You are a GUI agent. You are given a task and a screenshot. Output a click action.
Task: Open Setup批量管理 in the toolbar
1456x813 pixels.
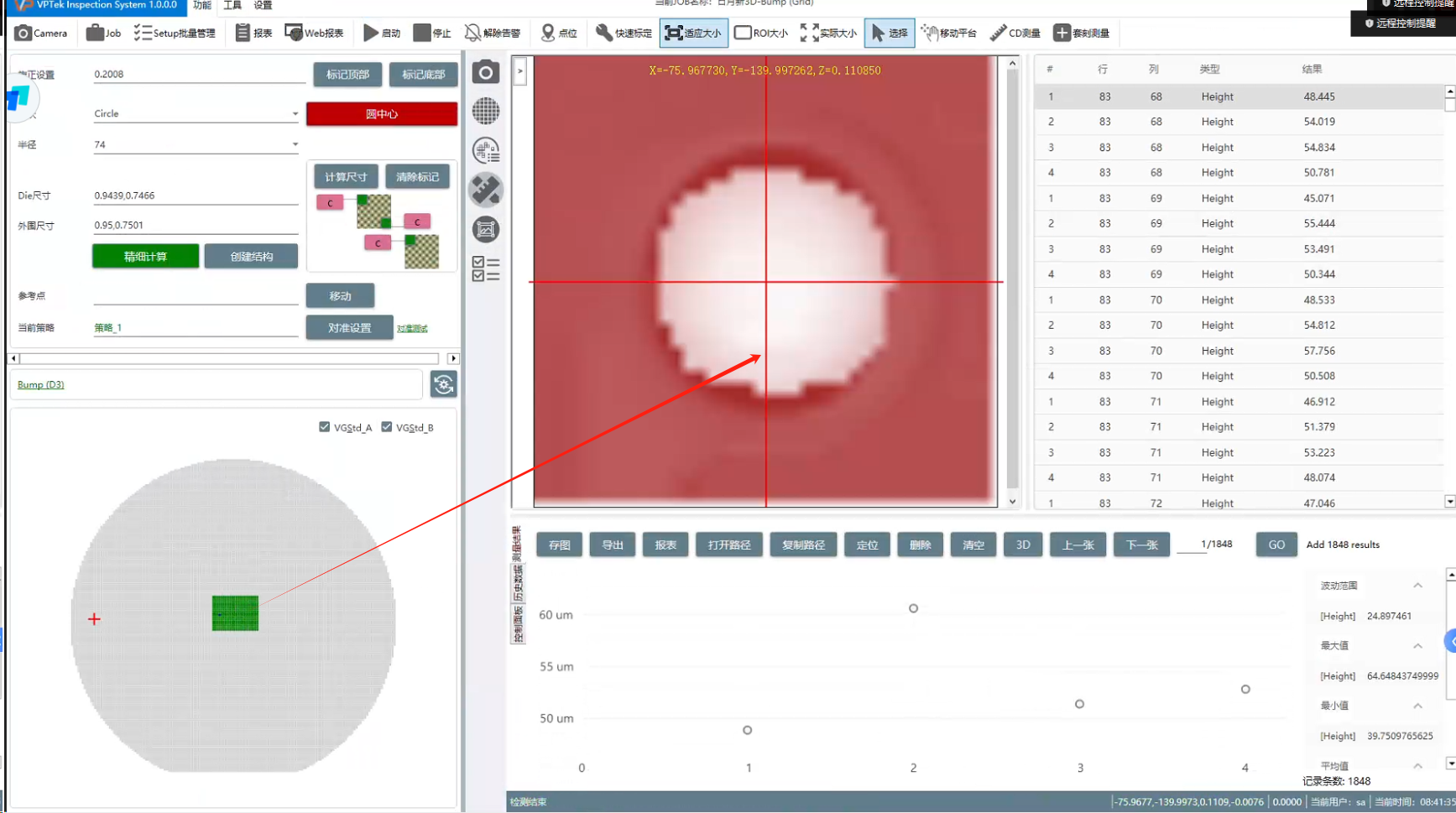(175, 33)
